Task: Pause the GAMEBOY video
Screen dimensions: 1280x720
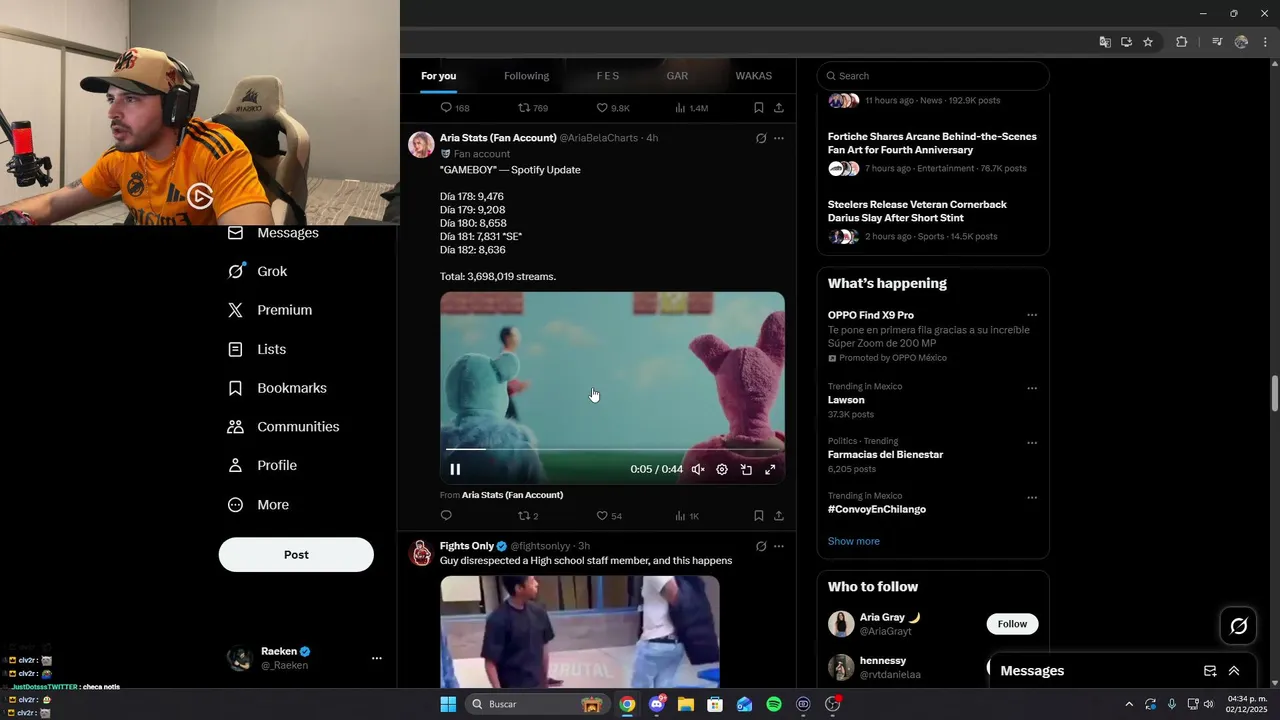Action: 455,469
